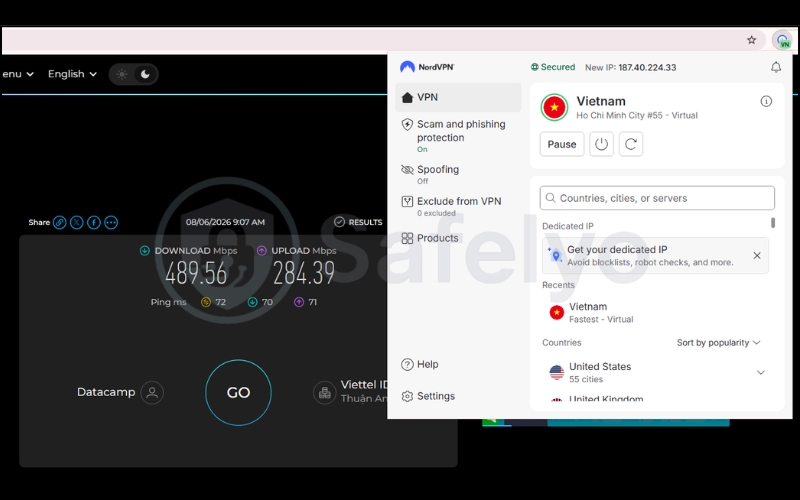Screen dimensions: 800x500
Task: Open the VPN tab in NordVPN sidebar
Action: 458,97
